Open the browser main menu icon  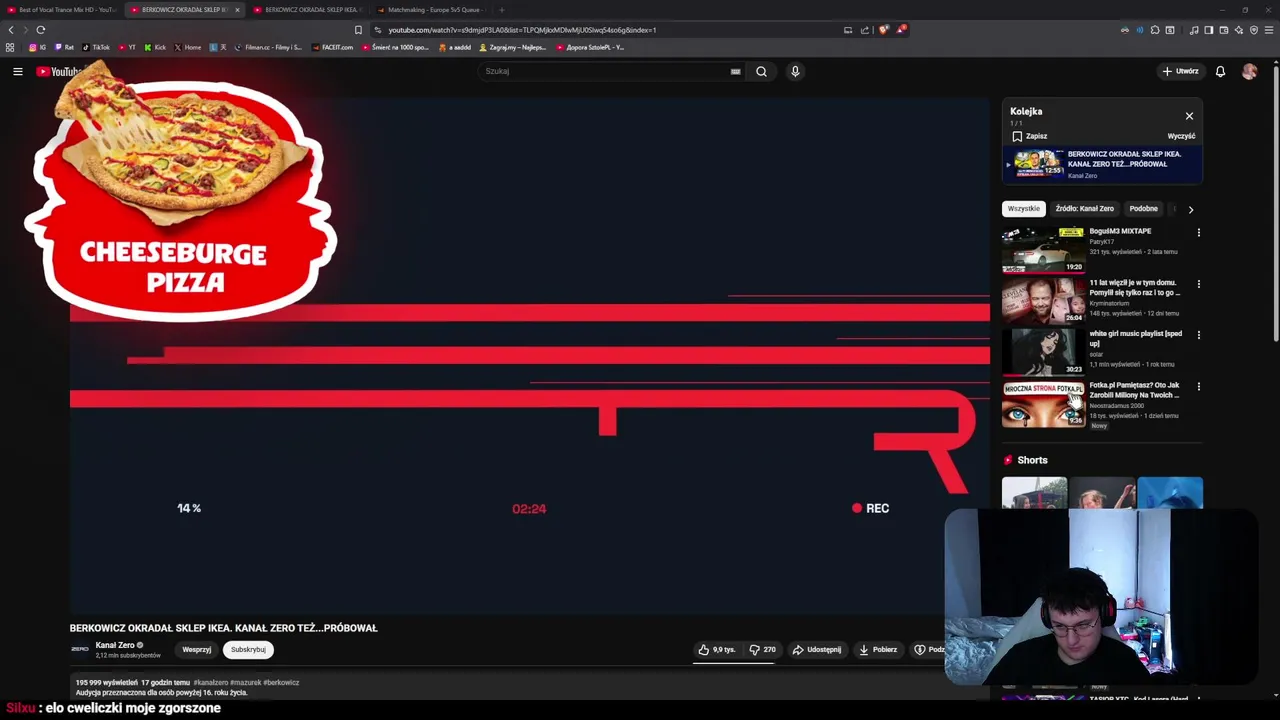(1269, 30)
